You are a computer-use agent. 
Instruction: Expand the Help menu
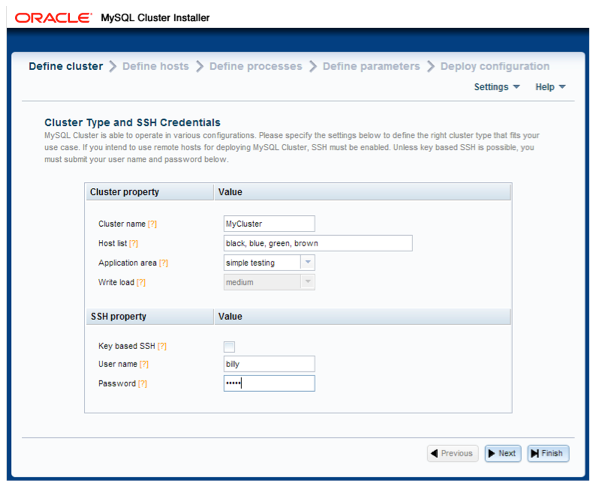(x=550, y=87)
